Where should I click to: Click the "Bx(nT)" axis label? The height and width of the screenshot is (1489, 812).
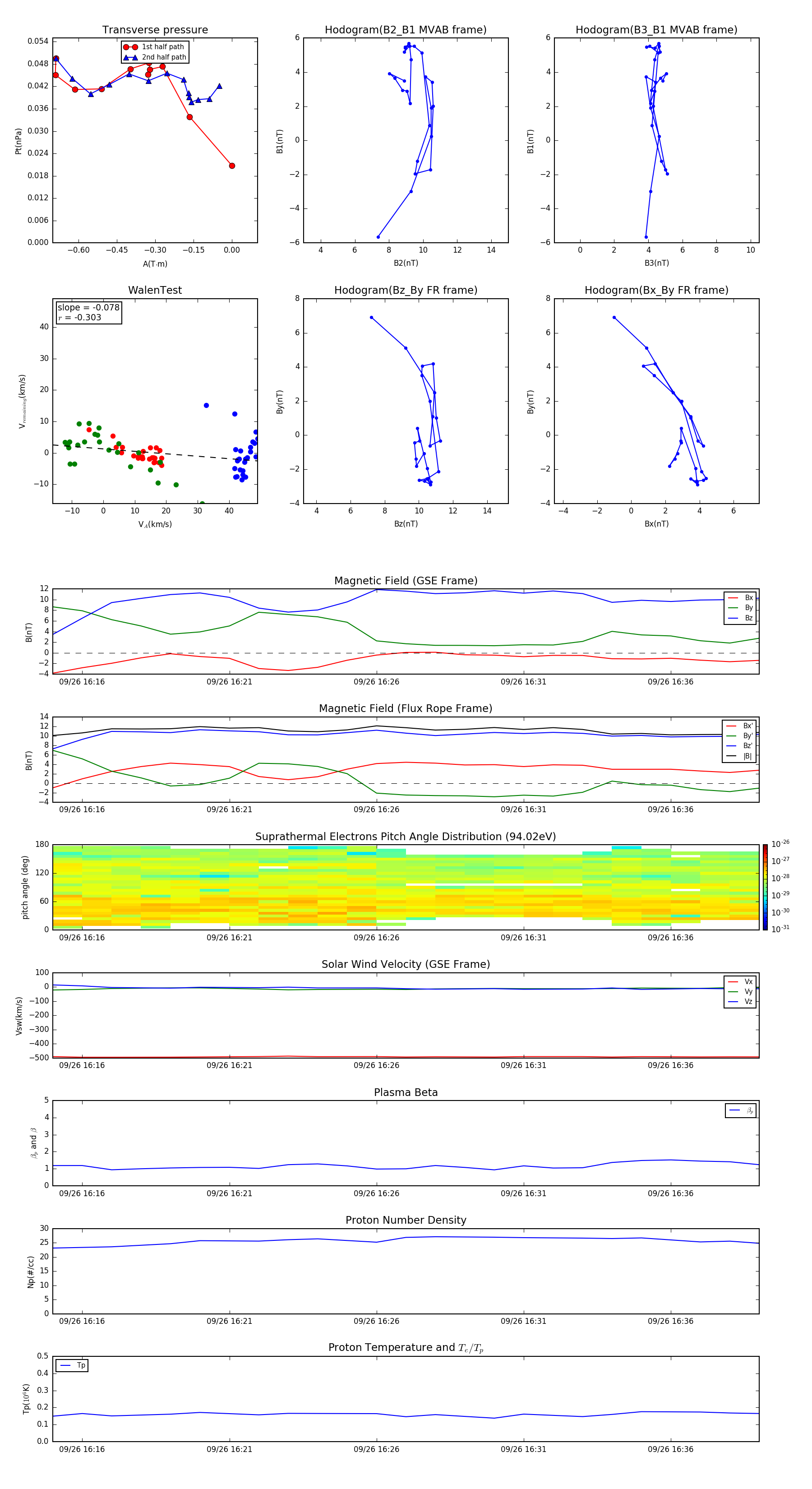click(656, 524)
